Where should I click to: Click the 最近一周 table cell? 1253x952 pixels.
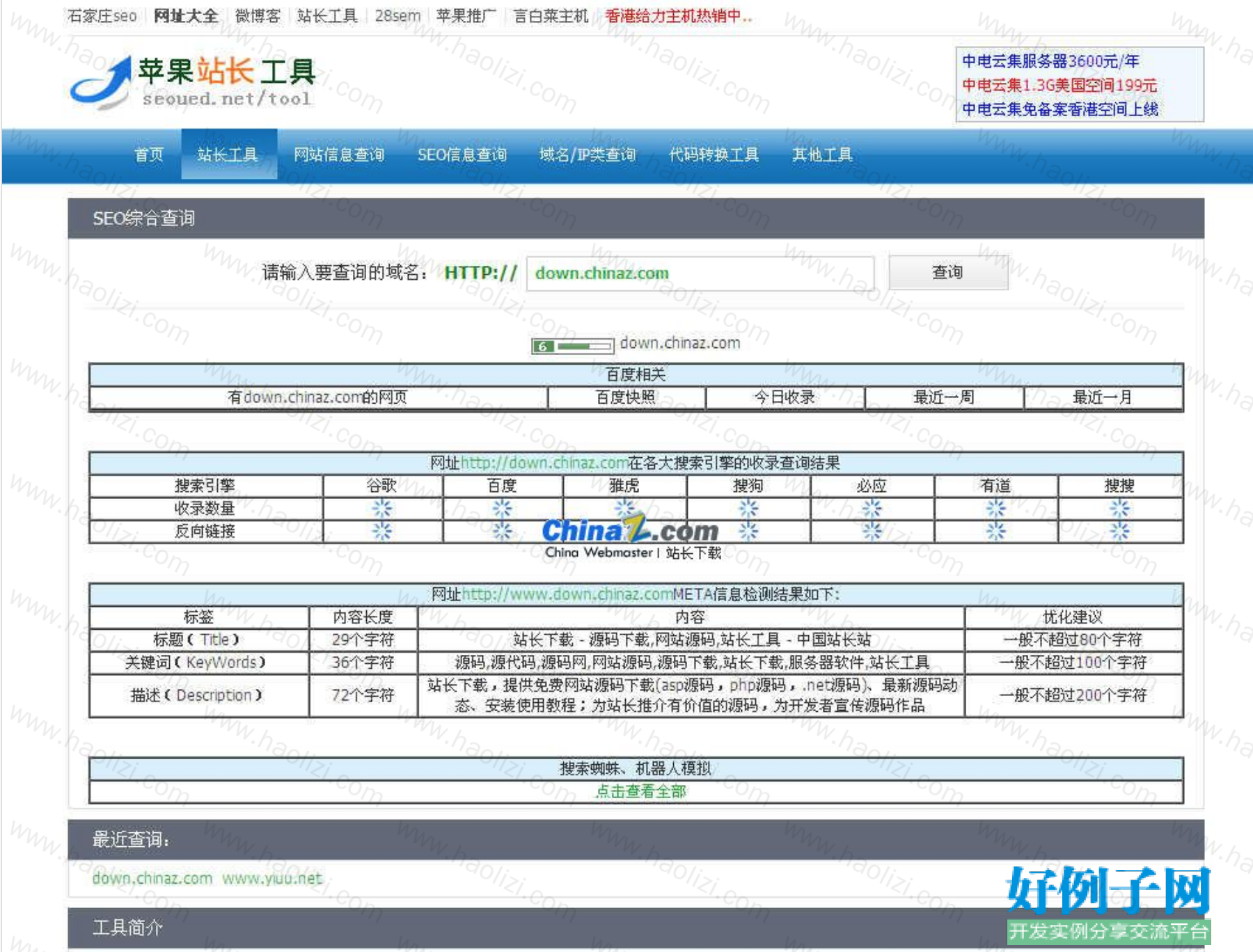point(944,397)
